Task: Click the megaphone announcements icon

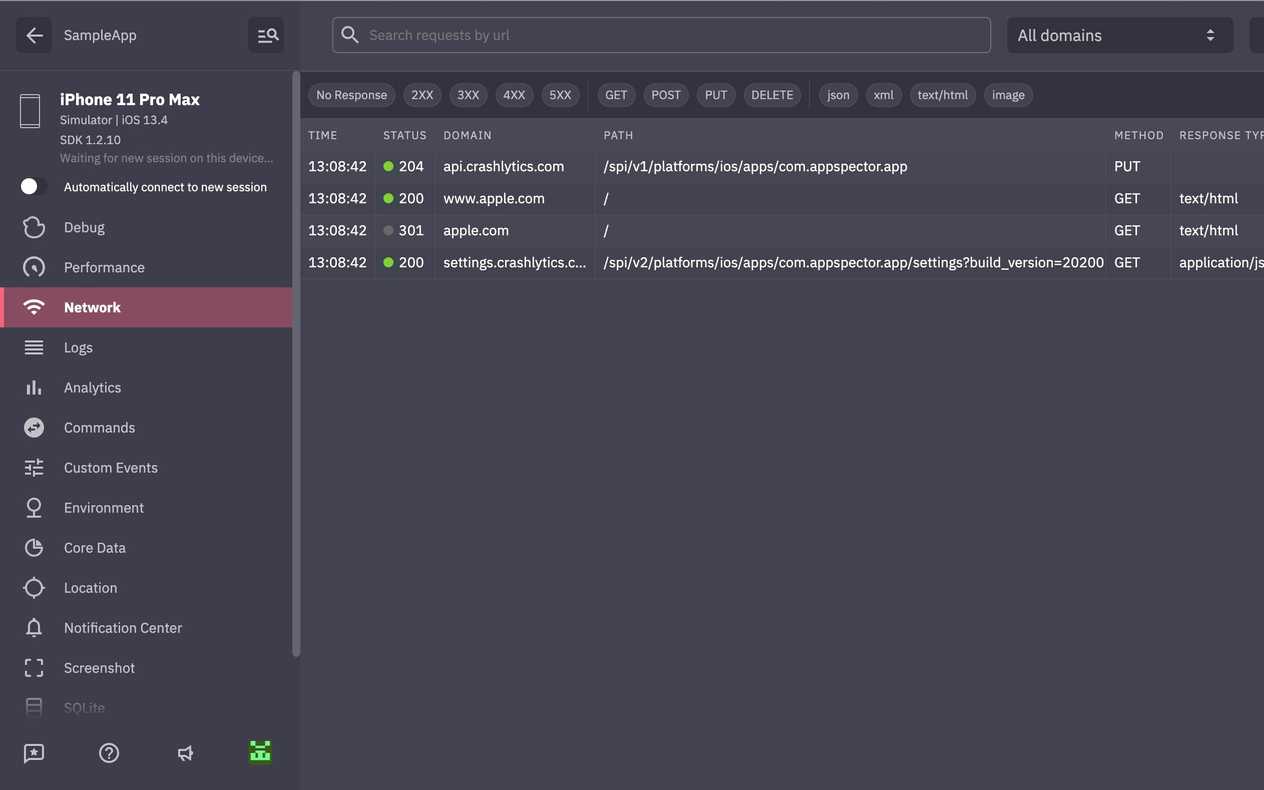Action: pos(185,753)
